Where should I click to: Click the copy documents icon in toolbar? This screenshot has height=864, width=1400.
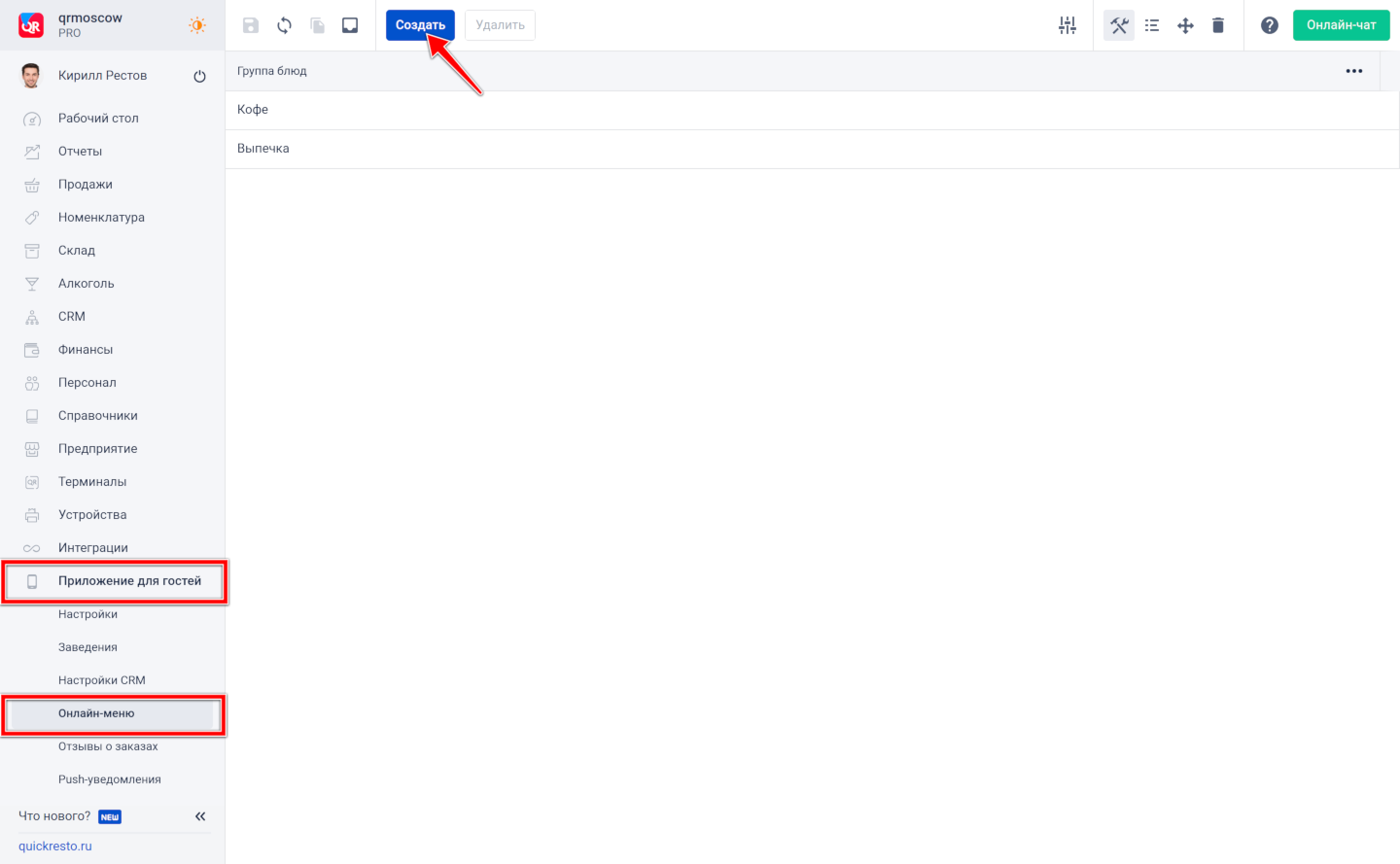317,25
